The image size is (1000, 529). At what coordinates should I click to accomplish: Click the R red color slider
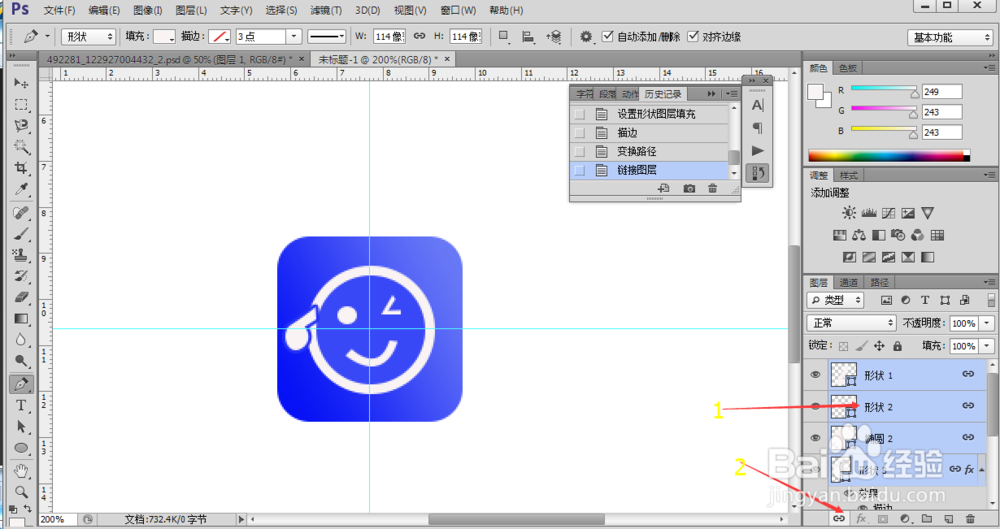(x=884, y=90)
